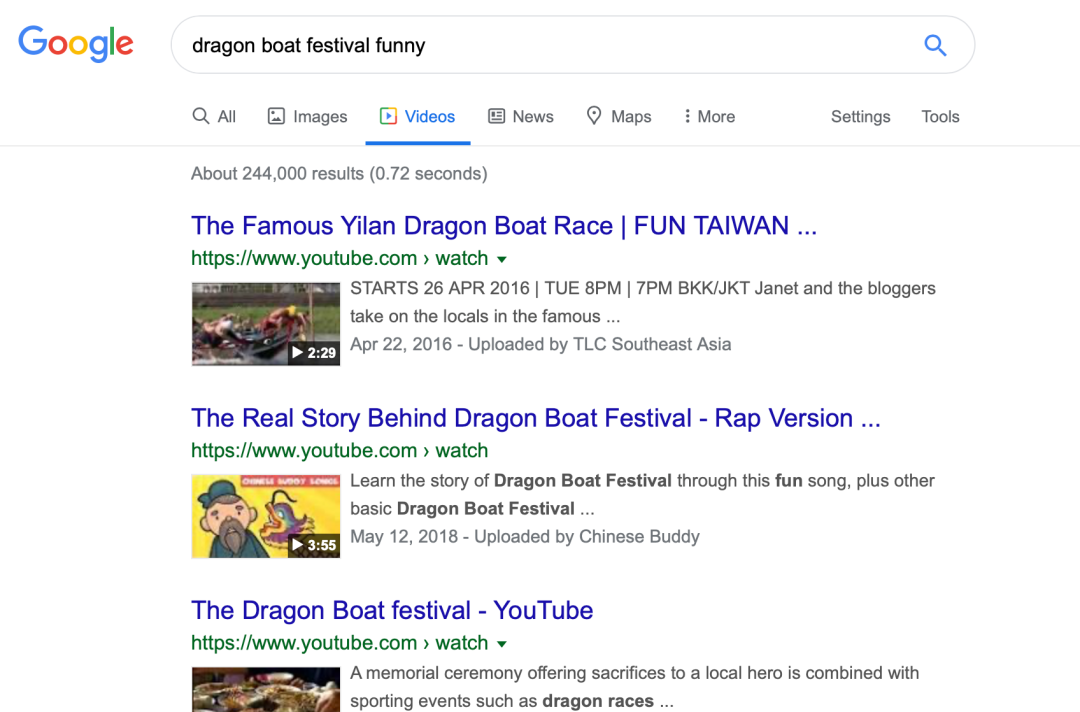Open the Settings menu
The height and width of the screenshot is (712, 1080).
[x=860, y=117]
